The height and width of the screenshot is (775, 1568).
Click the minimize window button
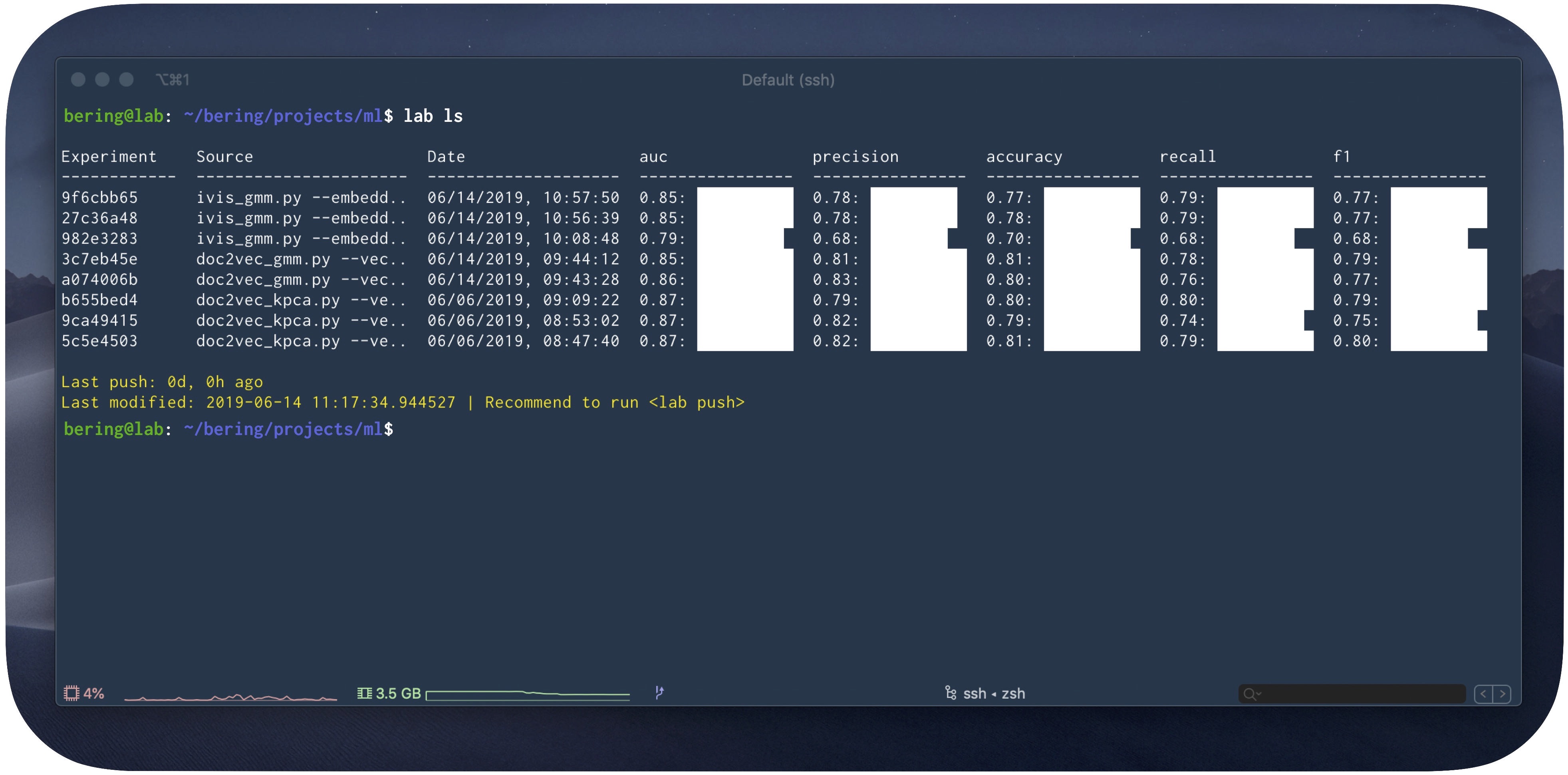102,79
